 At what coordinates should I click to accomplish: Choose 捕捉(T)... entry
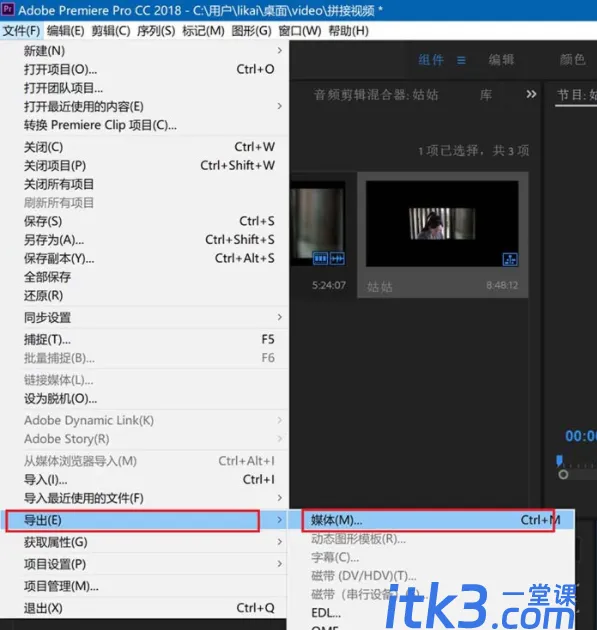145,340
